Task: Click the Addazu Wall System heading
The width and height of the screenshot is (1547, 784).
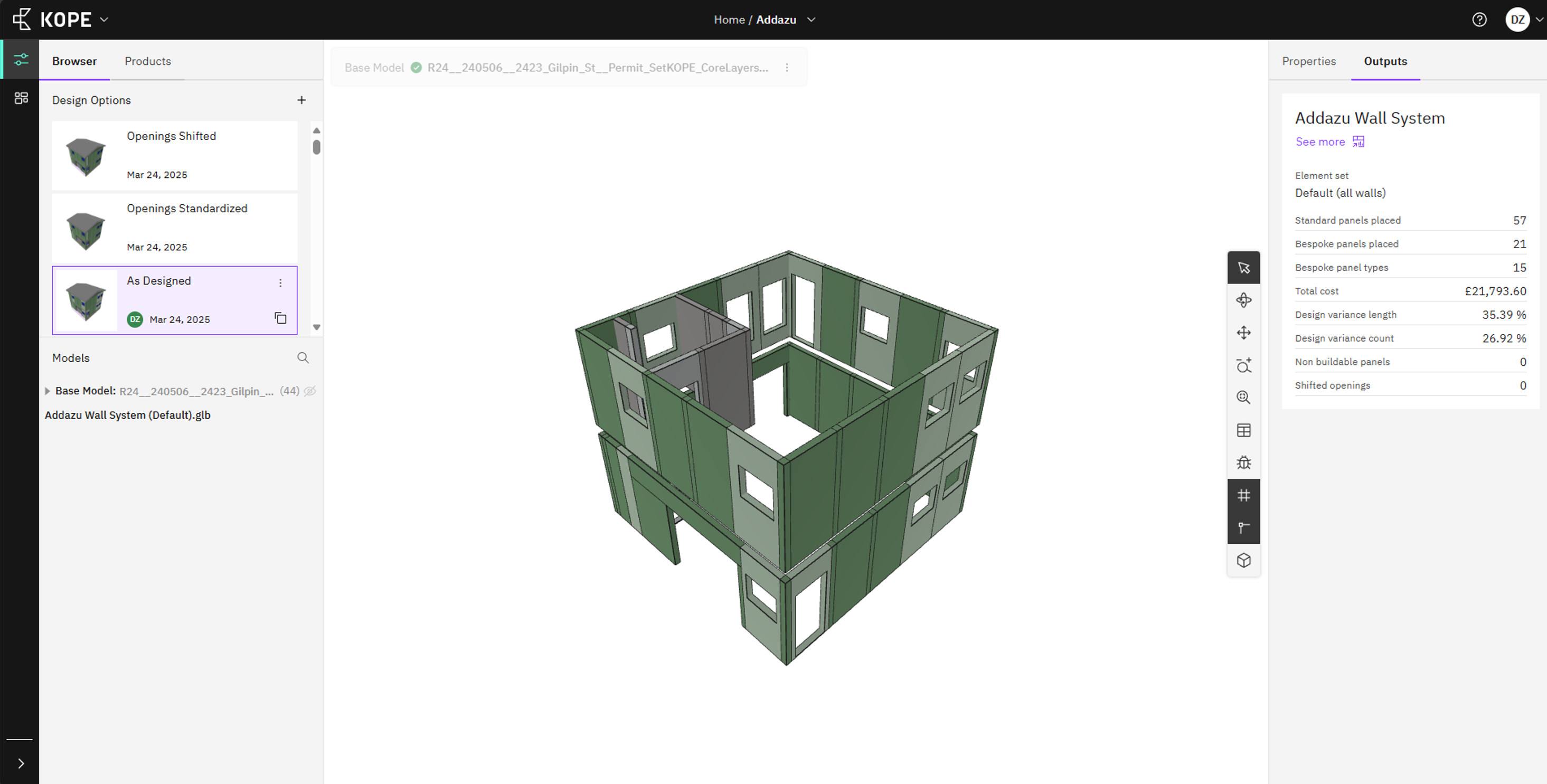Action: point(1369,118)
